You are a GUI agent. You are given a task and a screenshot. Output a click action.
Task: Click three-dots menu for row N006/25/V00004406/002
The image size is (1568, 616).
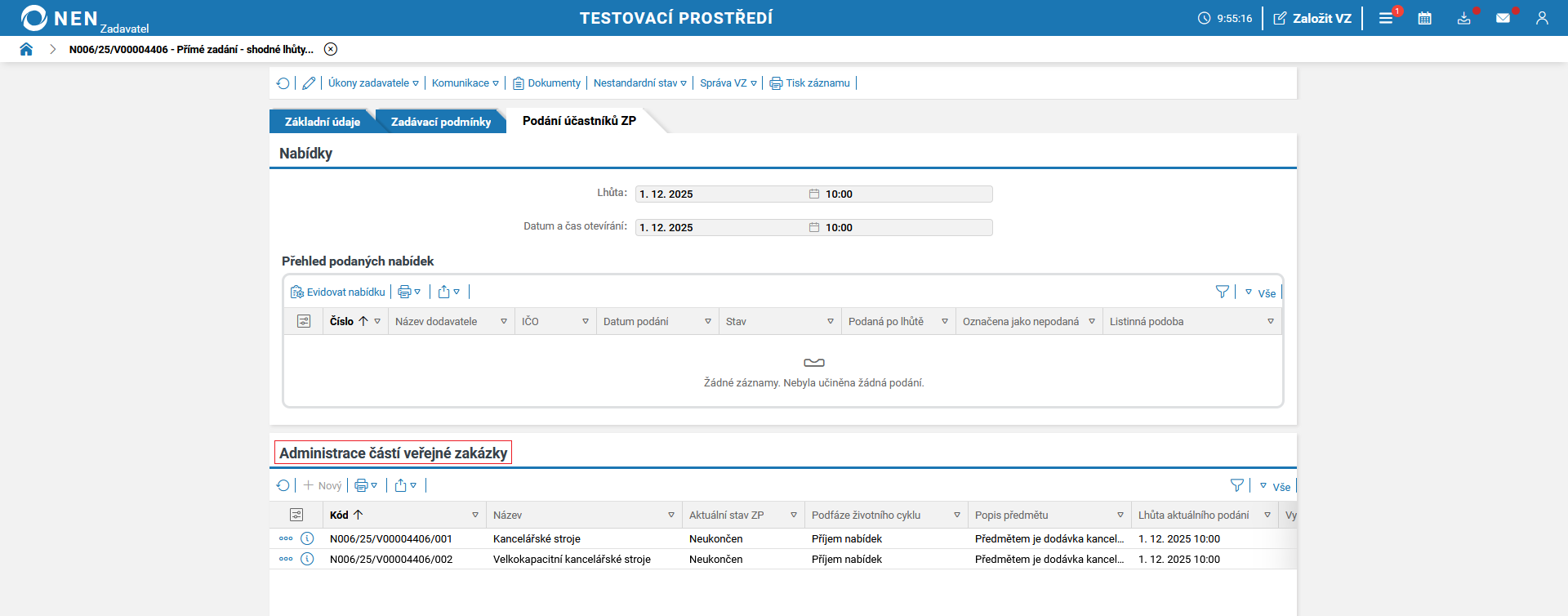(x=286, y=559)
